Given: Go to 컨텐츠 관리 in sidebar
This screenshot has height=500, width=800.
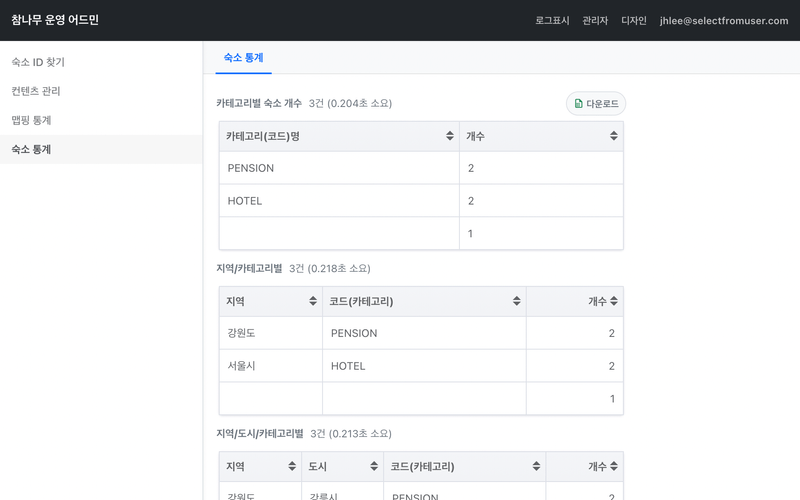Looking at the screenshot, I should pos(36,91).
